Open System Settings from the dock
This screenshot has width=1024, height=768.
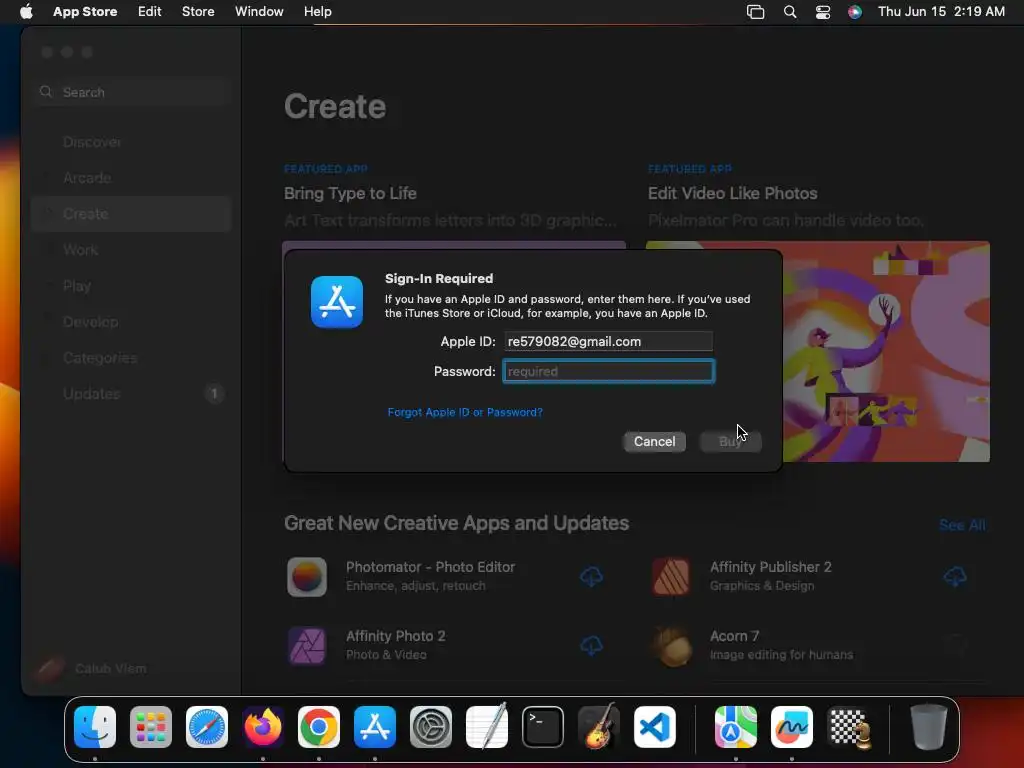click(431, 727)
